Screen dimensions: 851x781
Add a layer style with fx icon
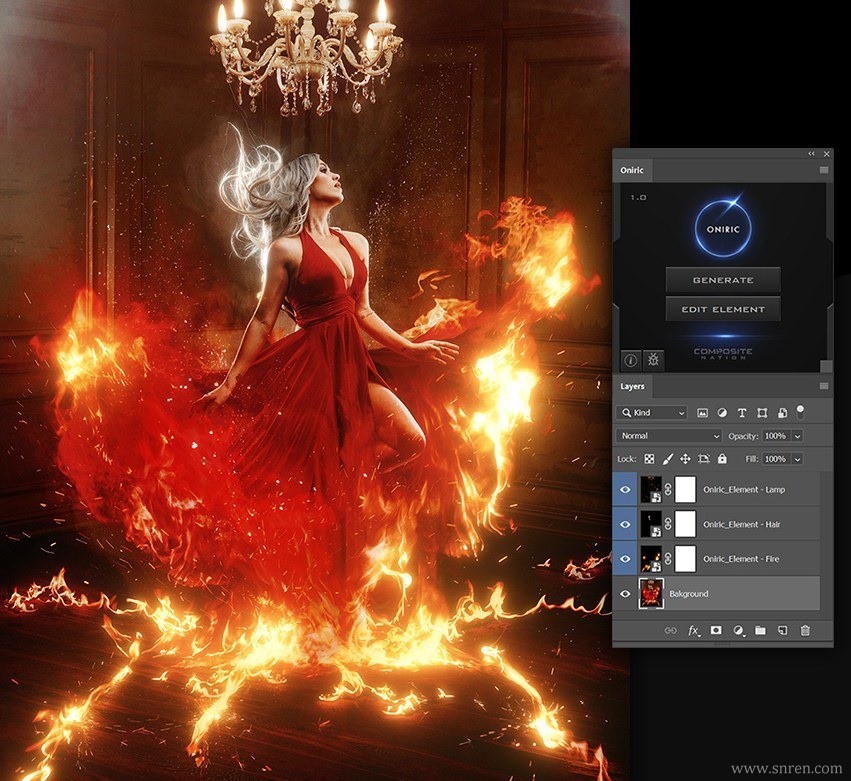[694, 631]
